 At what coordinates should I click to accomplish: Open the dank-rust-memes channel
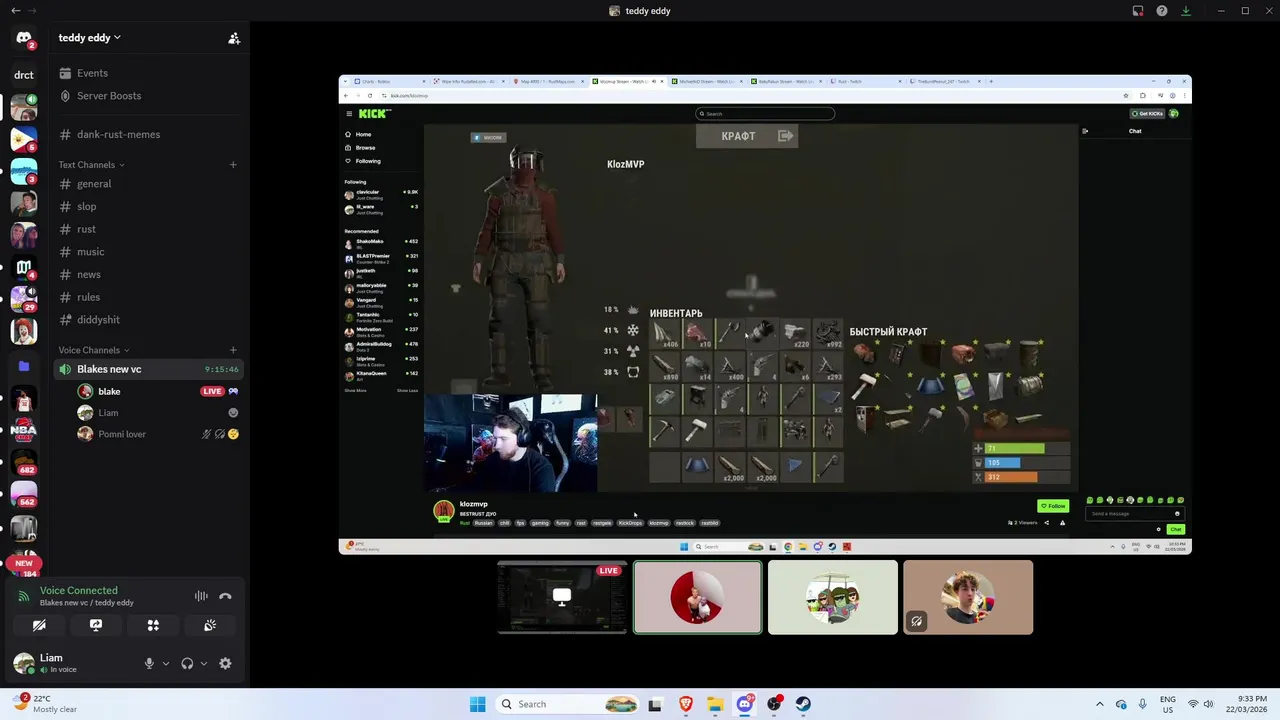pyautogui.click(x=148, y=134)
